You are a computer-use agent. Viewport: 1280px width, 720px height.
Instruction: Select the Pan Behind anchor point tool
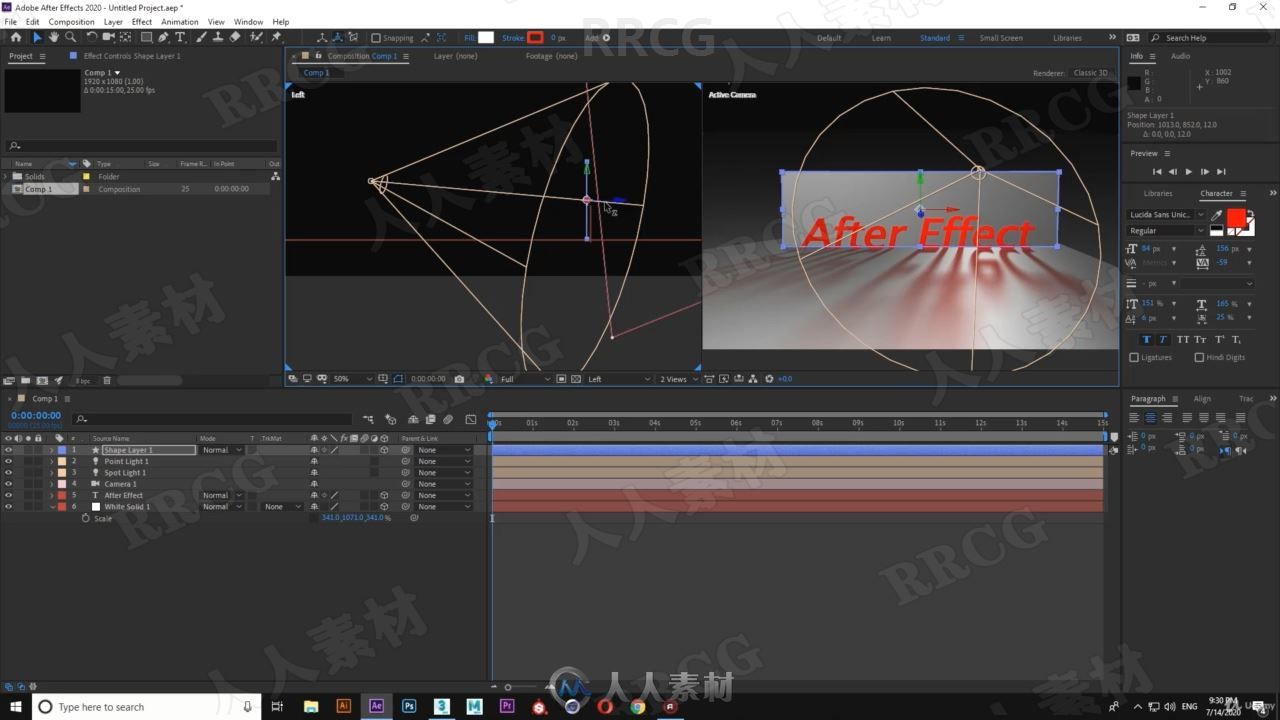(x=127, y=37)
